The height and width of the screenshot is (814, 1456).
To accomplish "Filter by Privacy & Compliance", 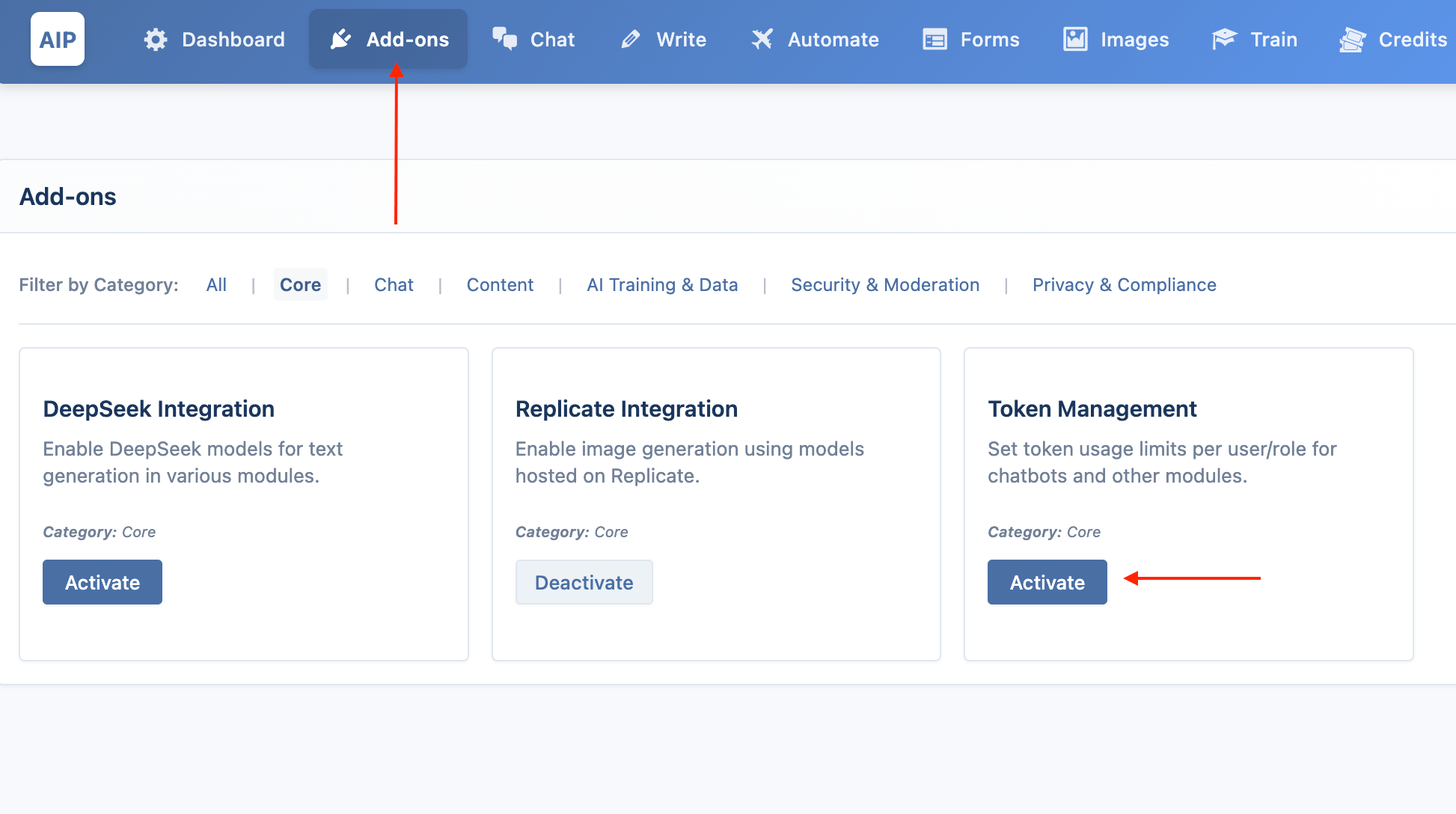I will coord(1125,285).
